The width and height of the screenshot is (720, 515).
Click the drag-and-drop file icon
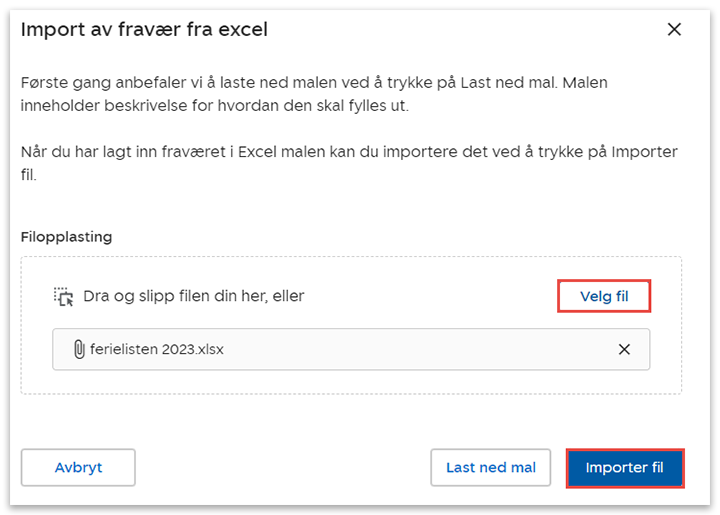(64, 296)
